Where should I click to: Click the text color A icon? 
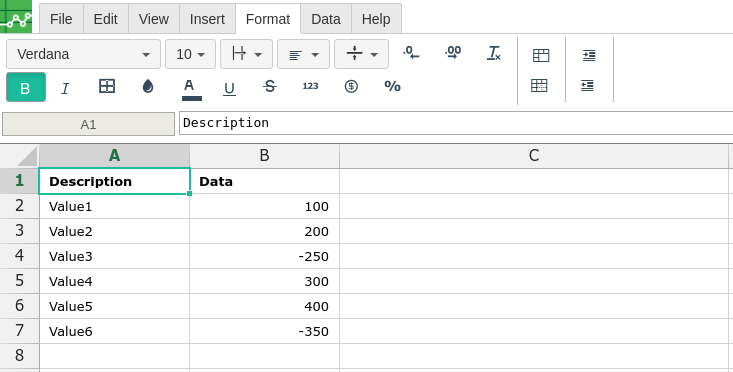189,88
